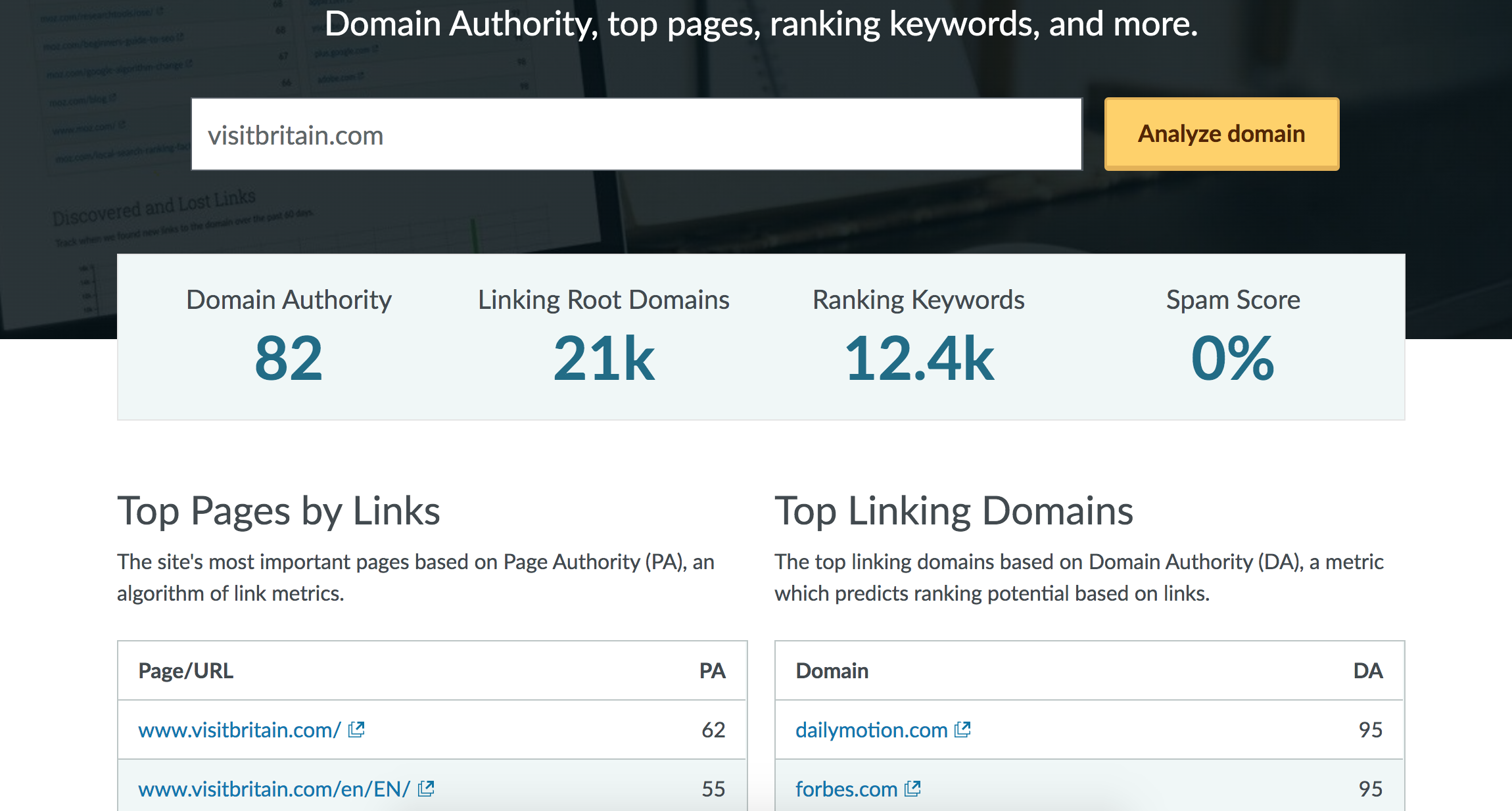Click the Domain column header
Image resolution: width=1512 pixels, height=811 pixels.
point(832,670)
